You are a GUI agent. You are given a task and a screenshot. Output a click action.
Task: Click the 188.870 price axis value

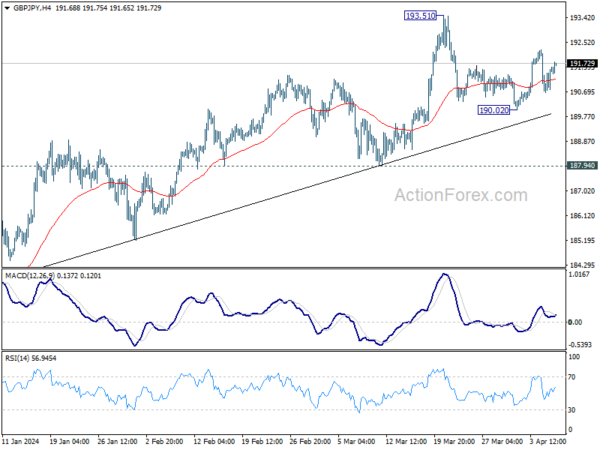582,142
